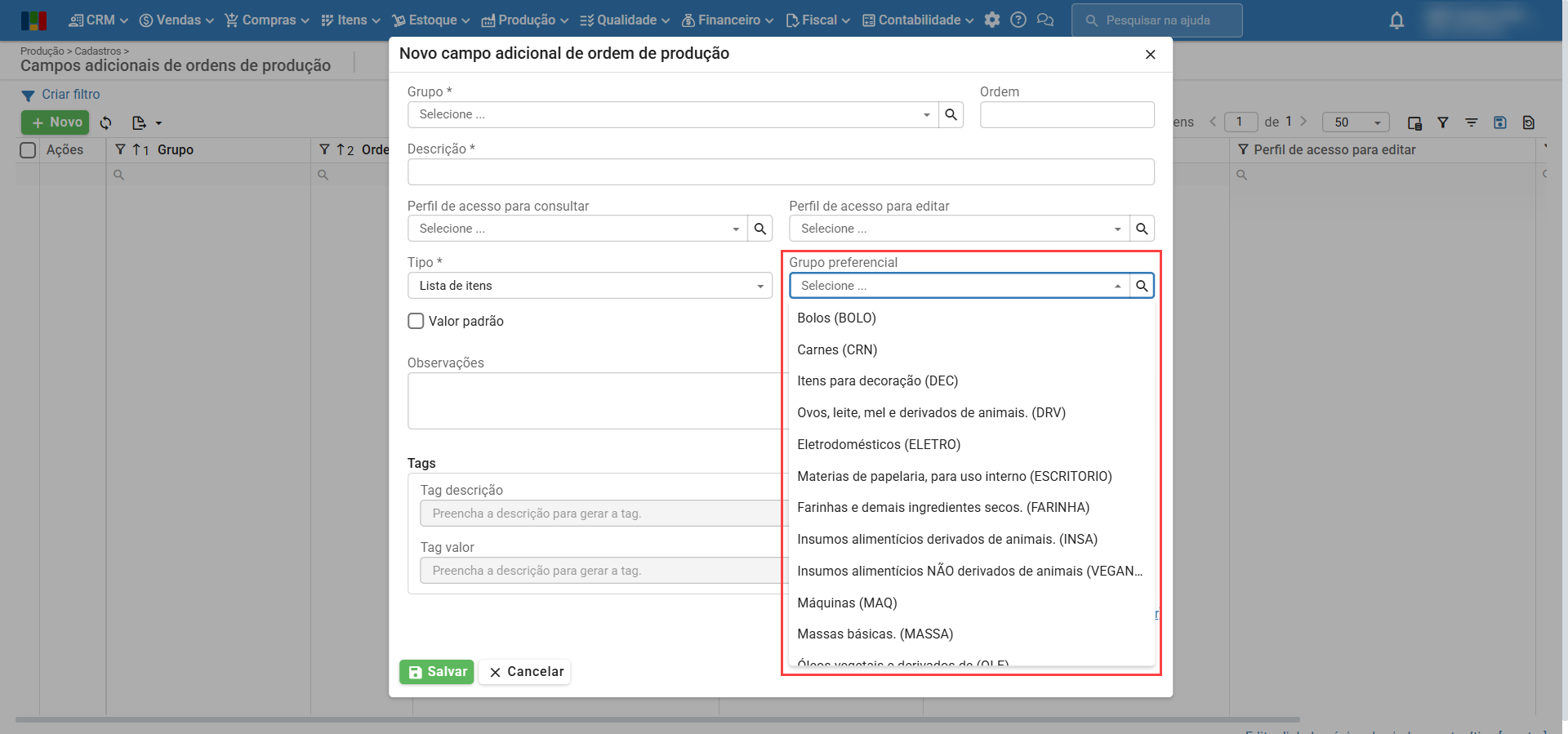This screenshot has width=1568, height=734.
Task: Enable the Valor padrão checkbox
Action: pyautogui.click(x=416, y=322)
